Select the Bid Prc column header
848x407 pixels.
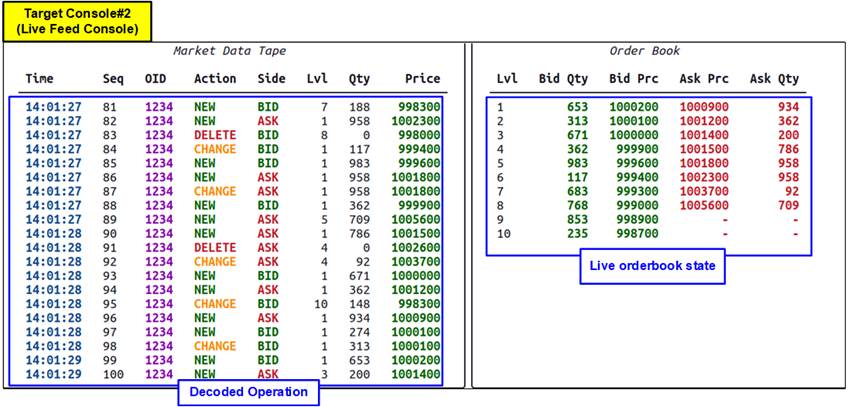click(633, 78)
